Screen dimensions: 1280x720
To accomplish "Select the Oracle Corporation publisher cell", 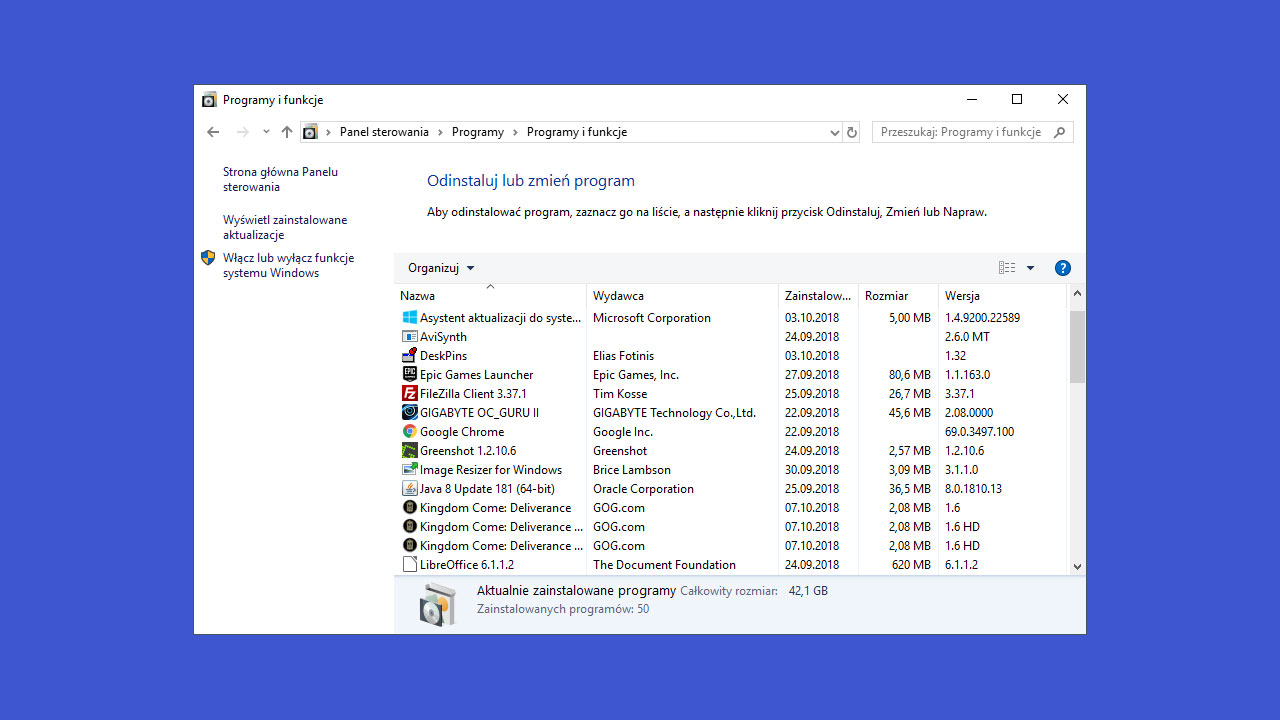I will [x=643, y=489].
